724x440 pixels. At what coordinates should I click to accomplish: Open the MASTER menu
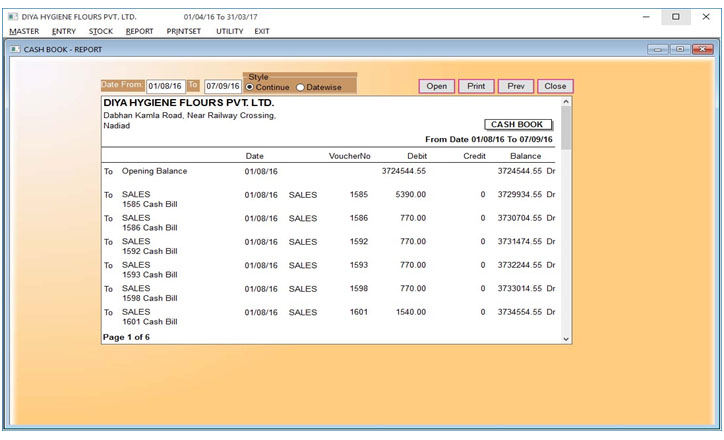tap(24, 31)
